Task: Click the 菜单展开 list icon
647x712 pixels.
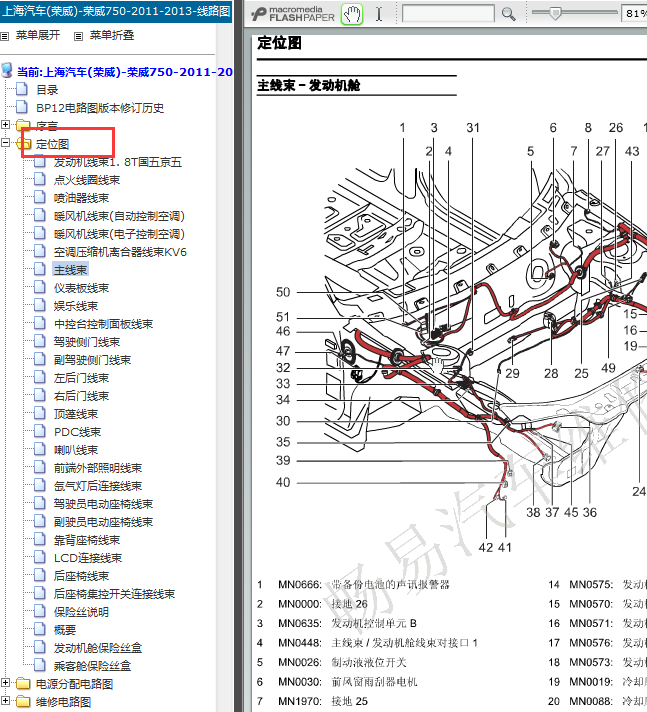Action: (x=5, y=36)
